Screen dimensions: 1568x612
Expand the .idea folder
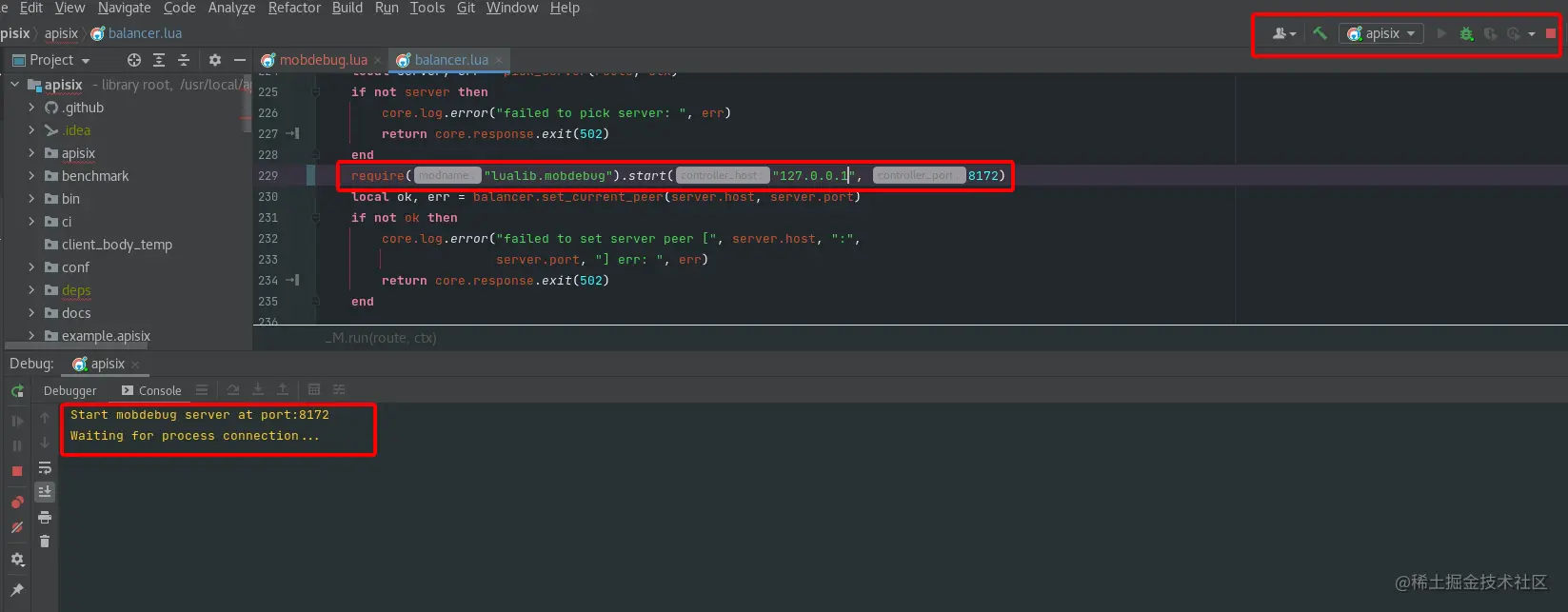pos(31,130)
